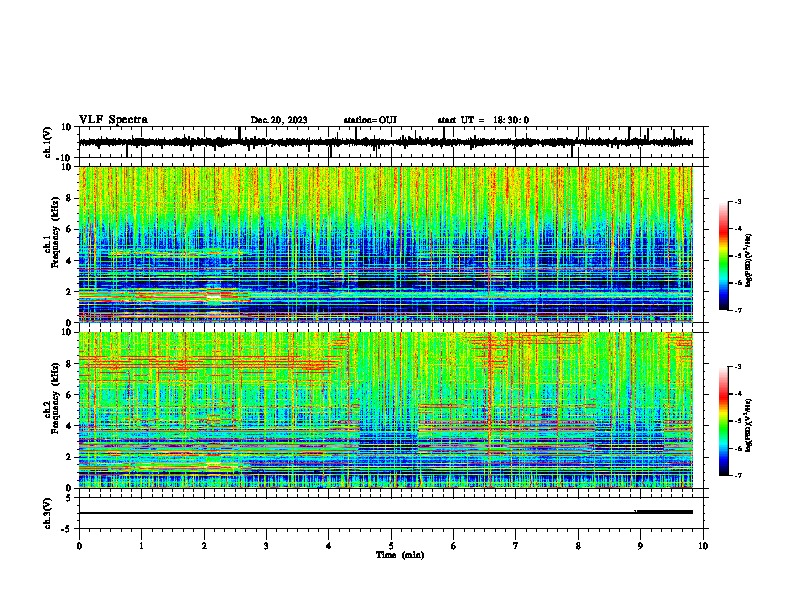
Task: Click inside the ch.2 spectrogram panel
Action: [386, 410]
